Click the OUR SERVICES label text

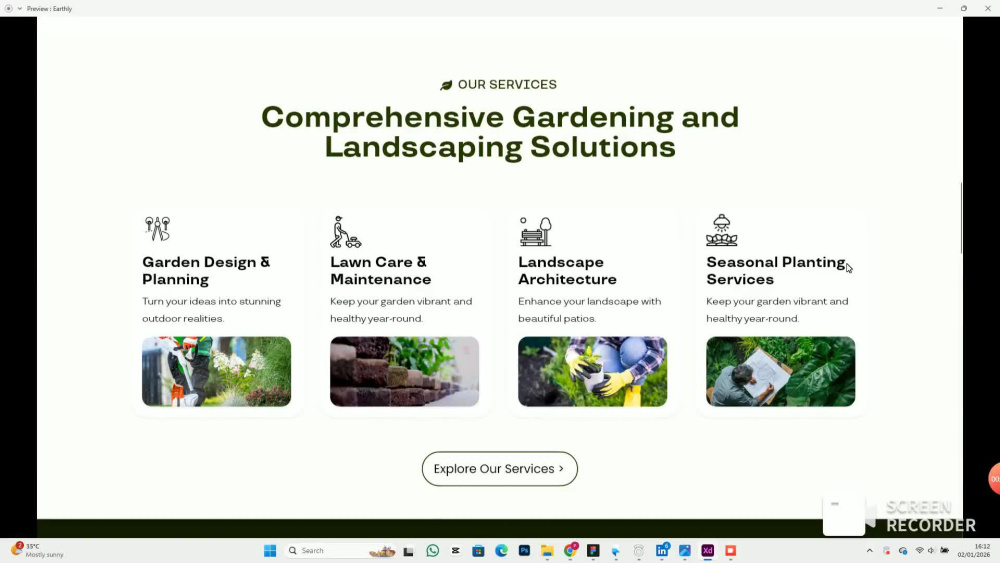point(507,85)
